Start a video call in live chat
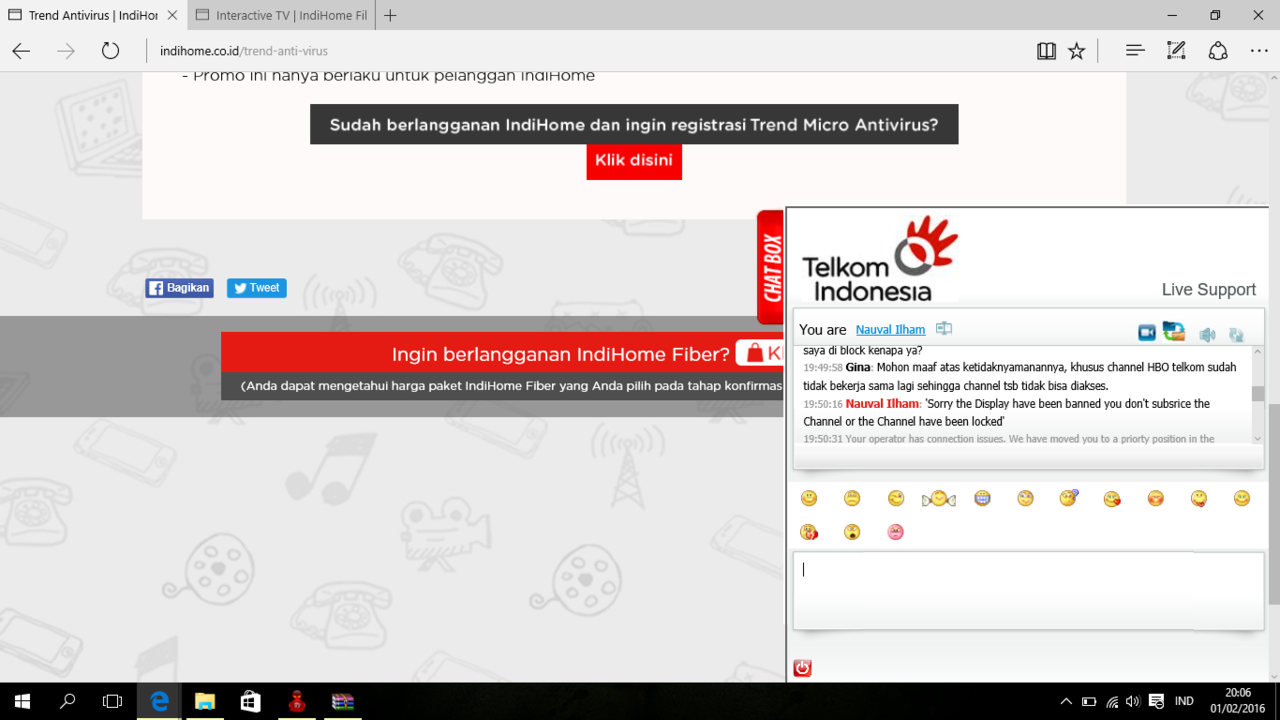Screen dimensions: 1280x720 tap(1146, 333)
